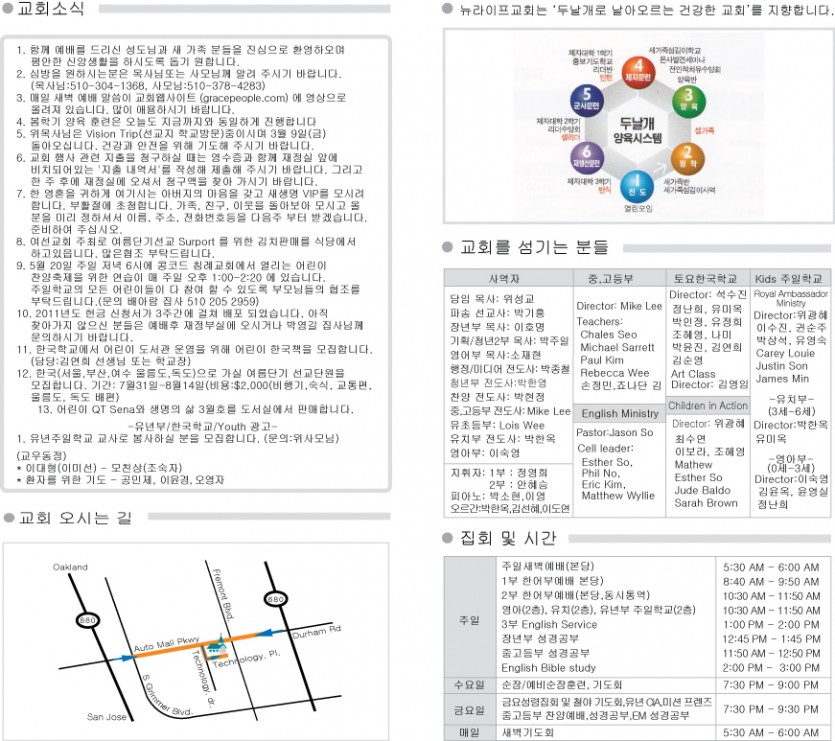835x741 pixels.
Task: Select the 교회소식 section heading
Action: point(51,9)
